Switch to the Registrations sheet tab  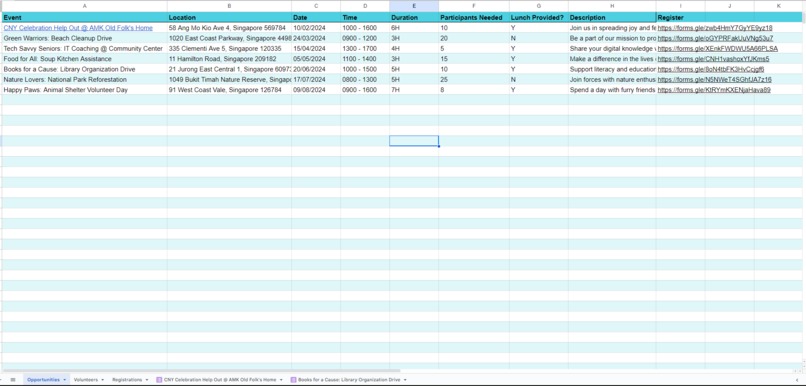pos(127,380)
